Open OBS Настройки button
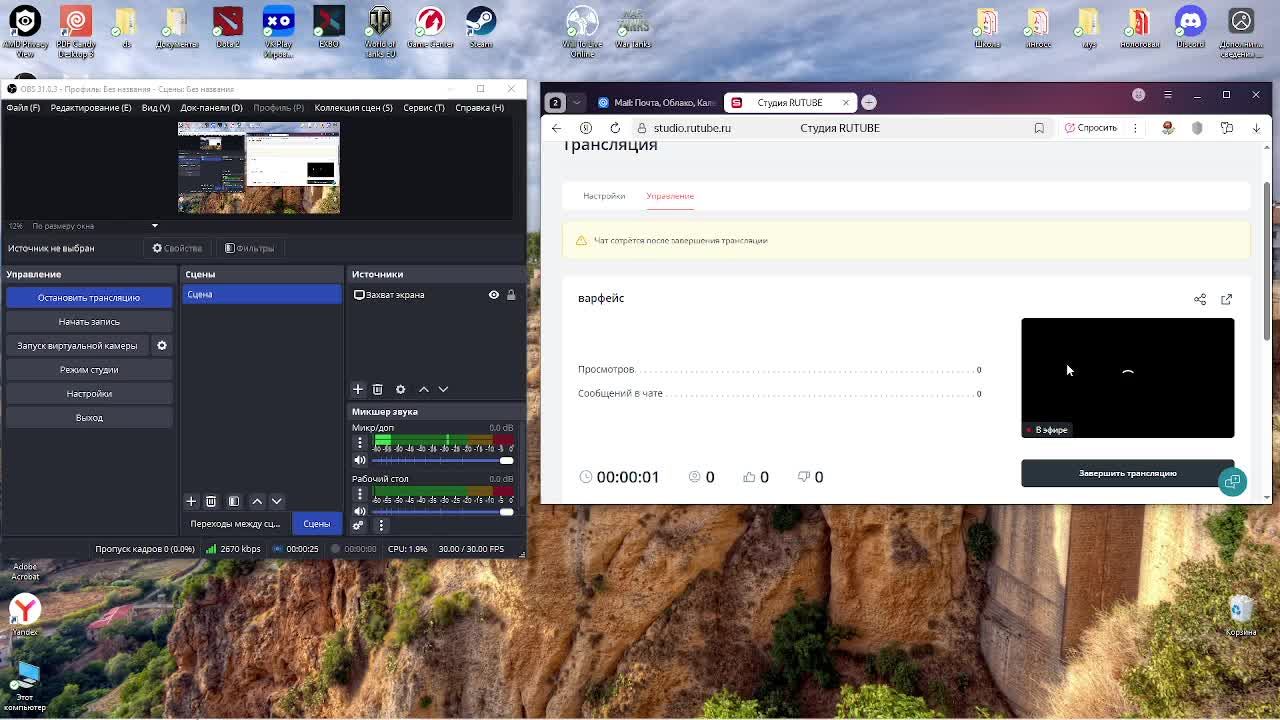 click(x=89, y=394)
